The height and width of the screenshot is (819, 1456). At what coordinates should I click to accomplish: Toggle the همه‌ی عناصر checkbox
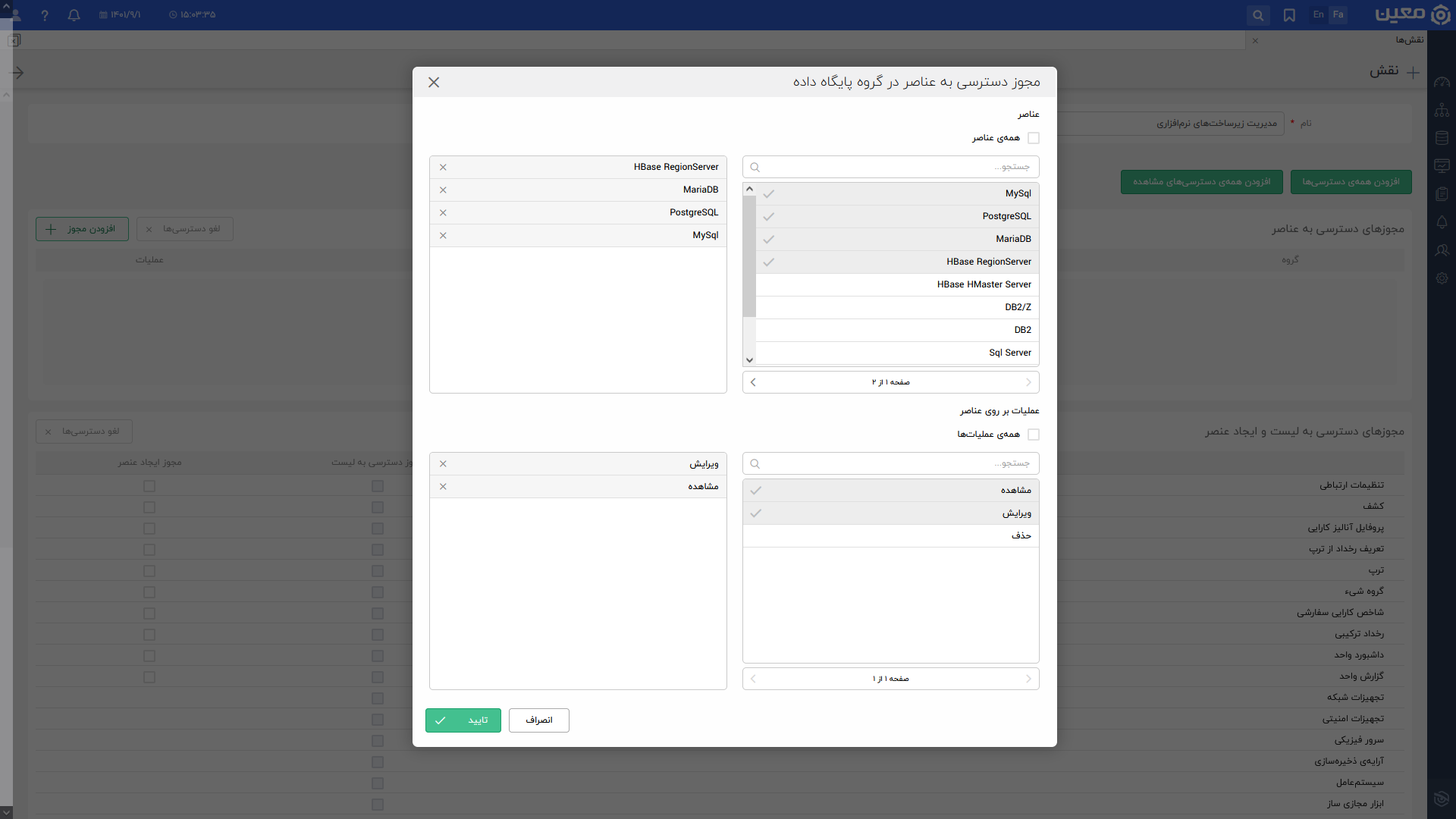(x=1033, y=138)
